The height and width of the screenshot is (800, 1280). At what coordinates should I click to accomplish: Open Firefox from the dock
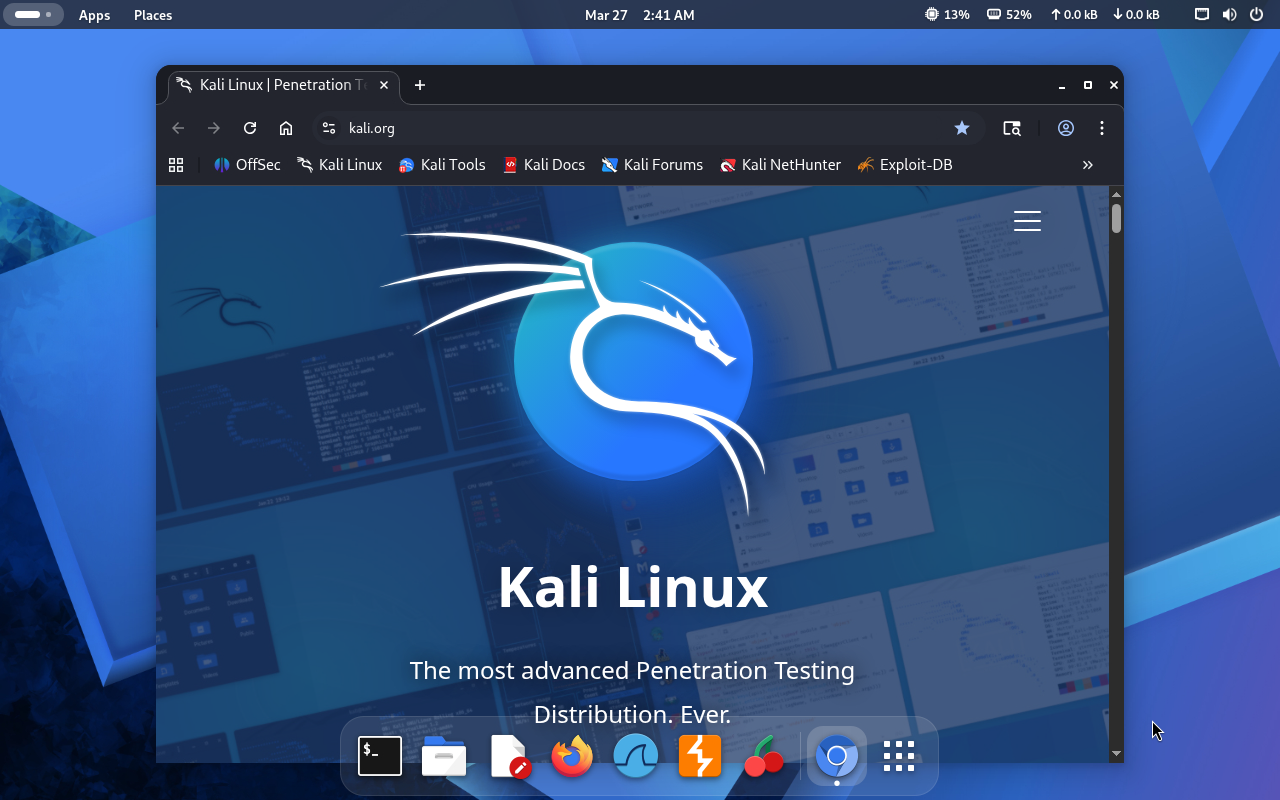(572, 756)
